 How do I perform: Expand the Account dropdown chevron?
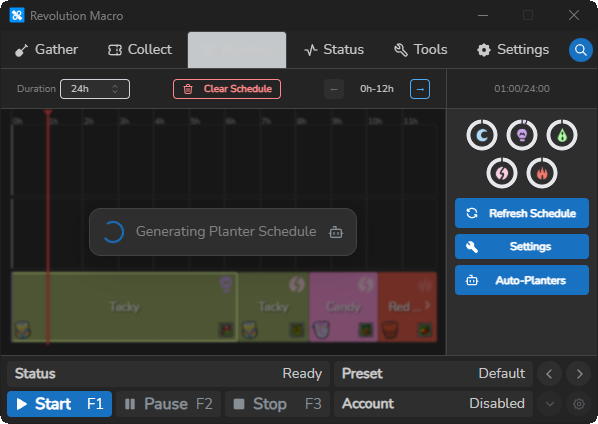(550, 404)
